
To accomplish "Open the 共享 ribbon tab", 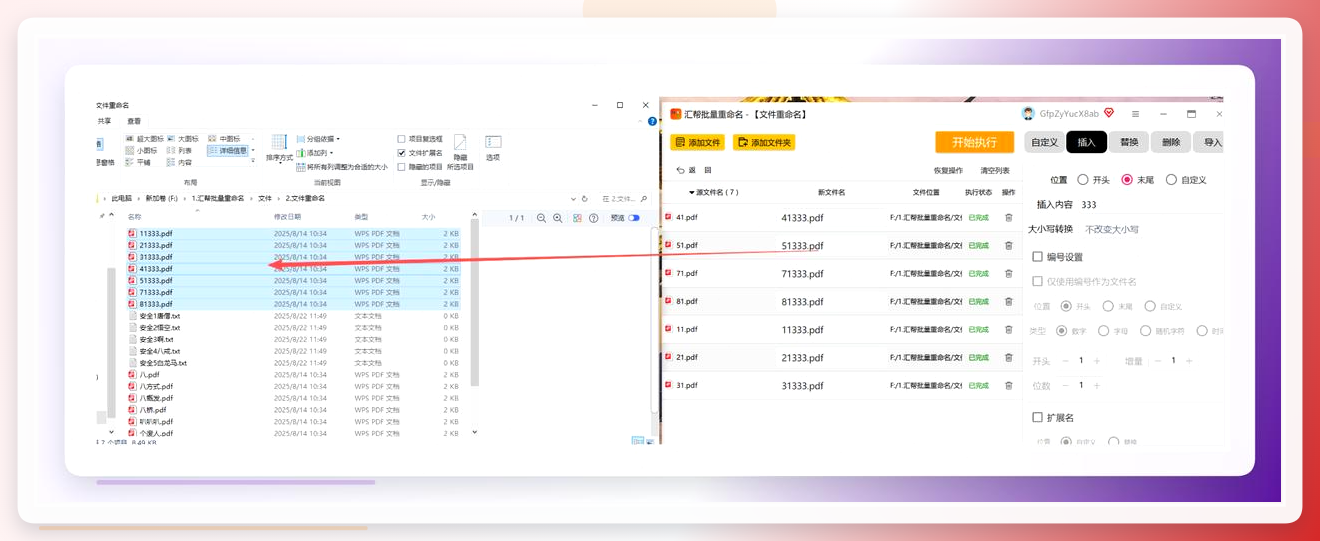I will pos(104,121).
